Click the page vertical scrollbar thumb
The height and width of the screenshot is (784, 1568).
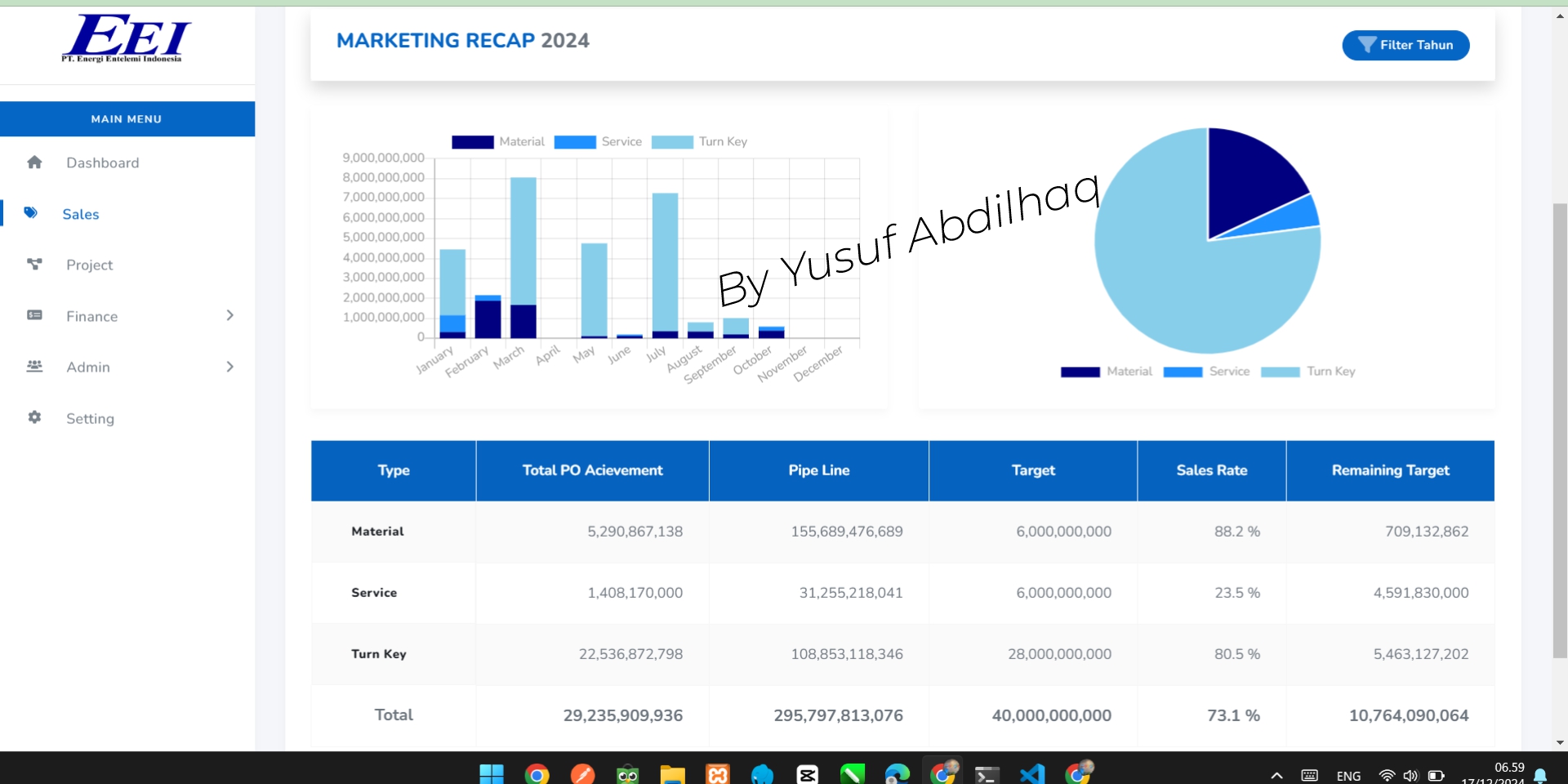click(x=1560, y=430)
